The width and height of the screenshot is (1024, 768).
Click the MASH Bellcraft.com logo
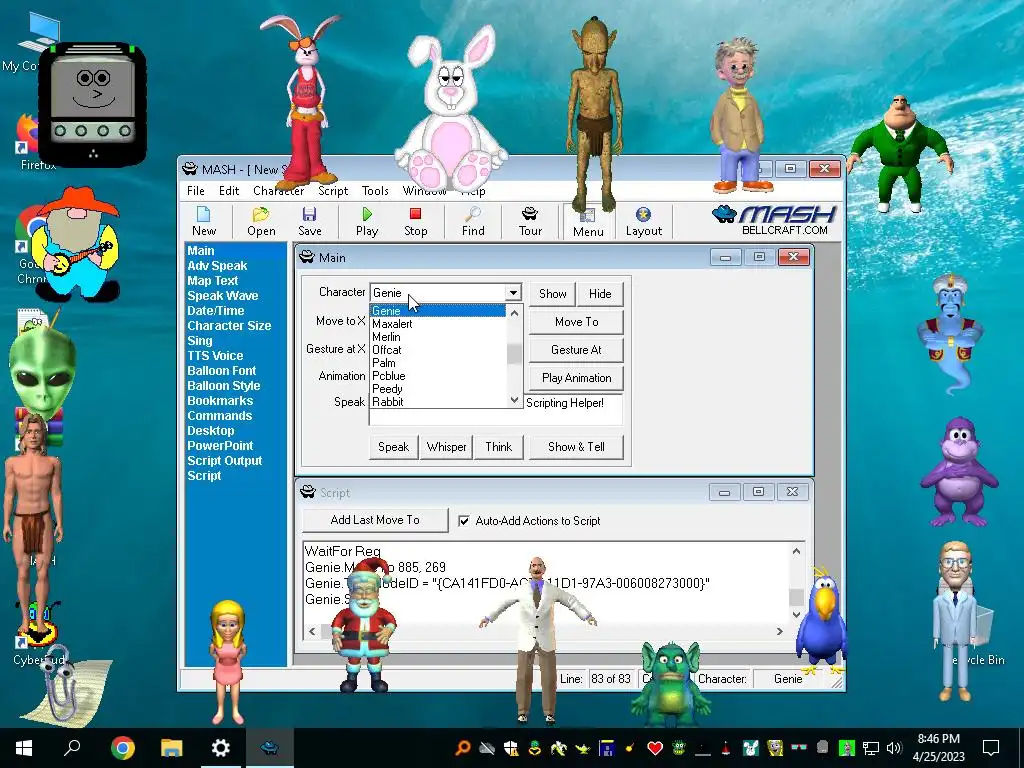[775, 220]
